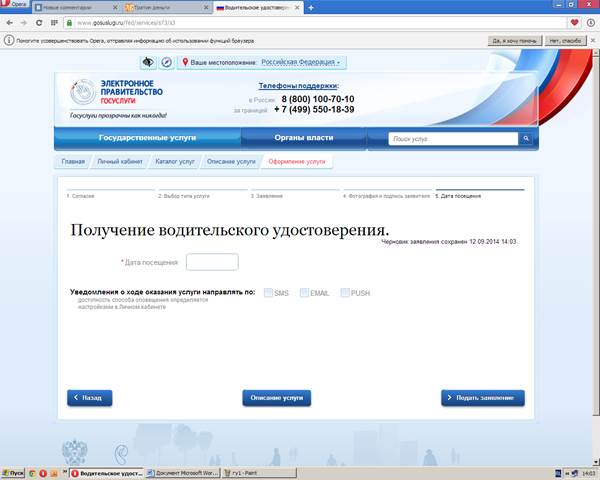Click the system tray clock

(x=589, y=474)
